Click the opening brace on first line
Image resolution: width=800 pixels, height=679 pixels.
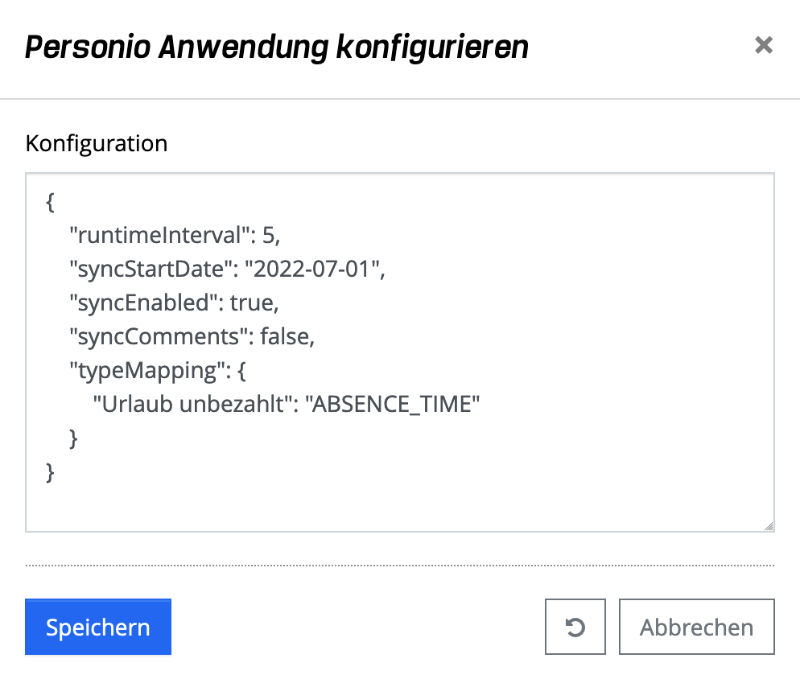pyautogui.click(x=50, y=202)
